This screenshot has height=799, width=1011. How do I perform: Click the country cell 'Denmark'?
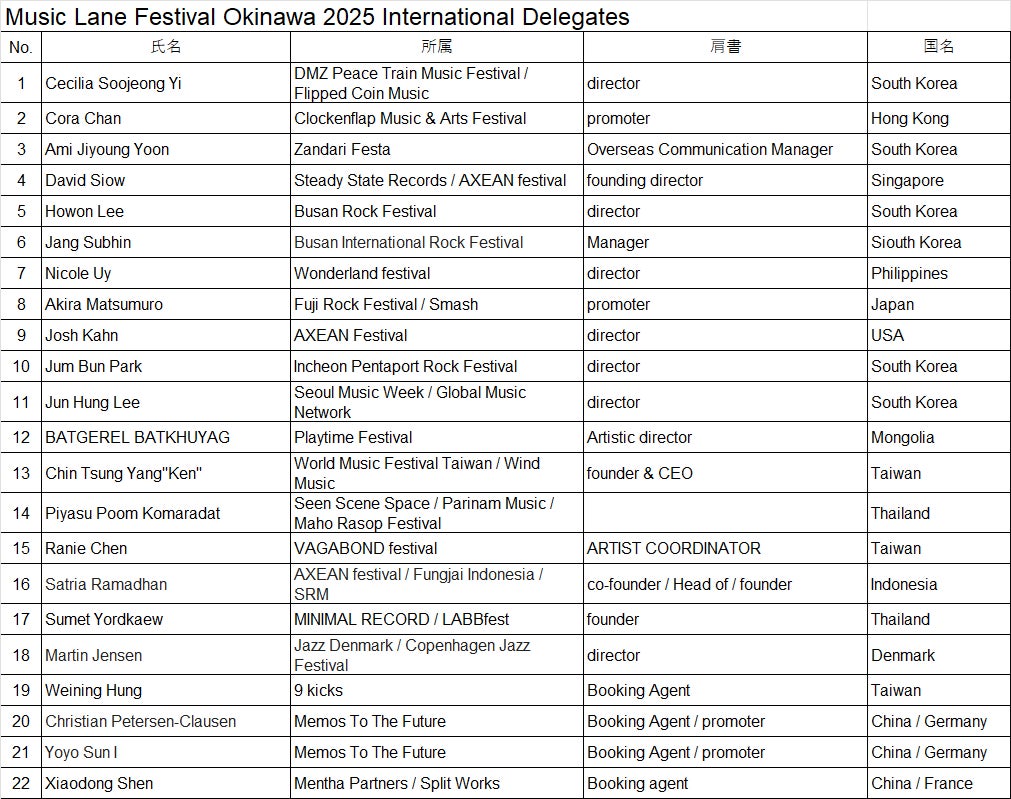tap(939, 655)
